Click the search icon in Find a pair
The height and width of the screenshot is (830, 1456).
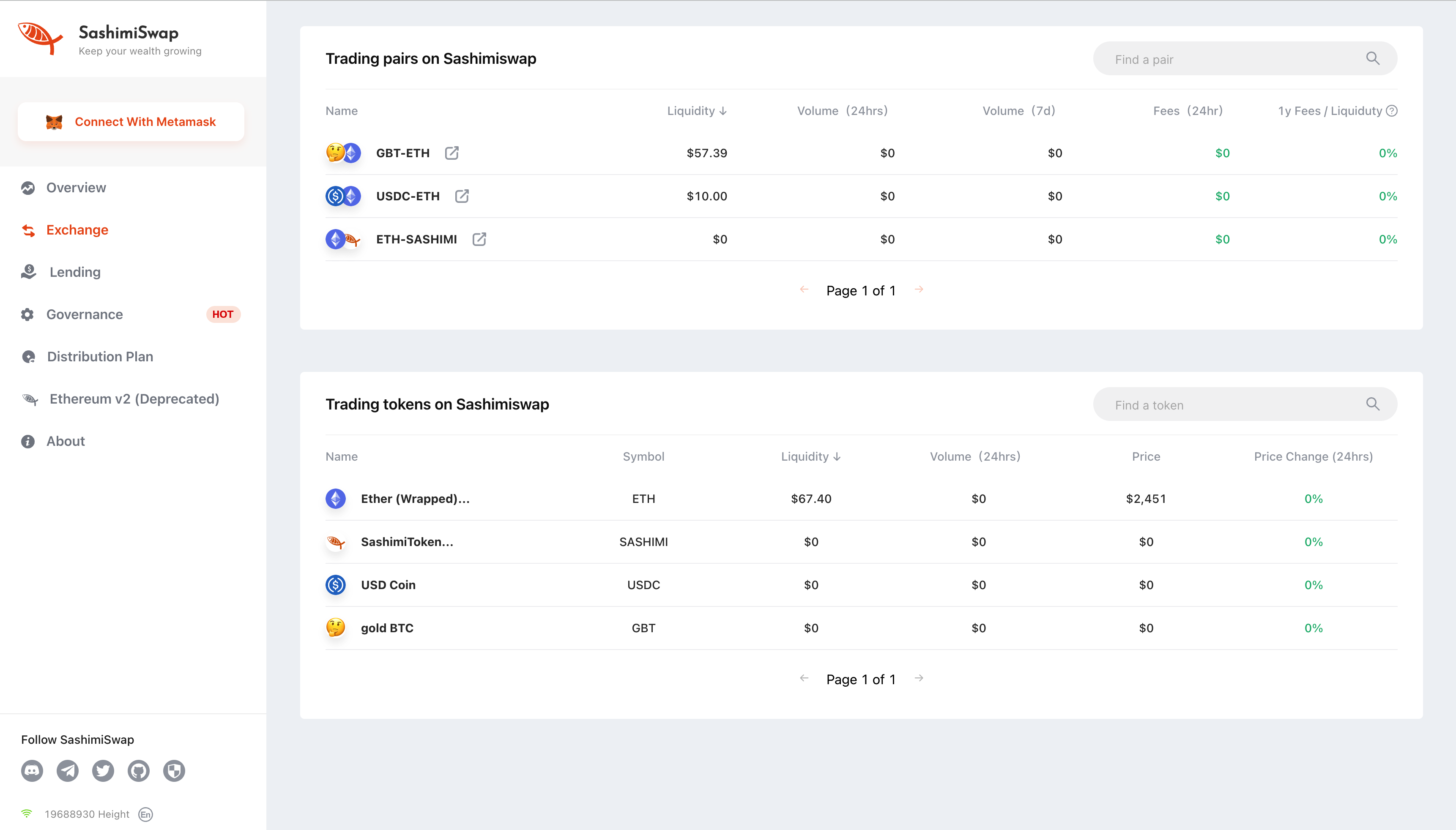(x=1373, y=58)
